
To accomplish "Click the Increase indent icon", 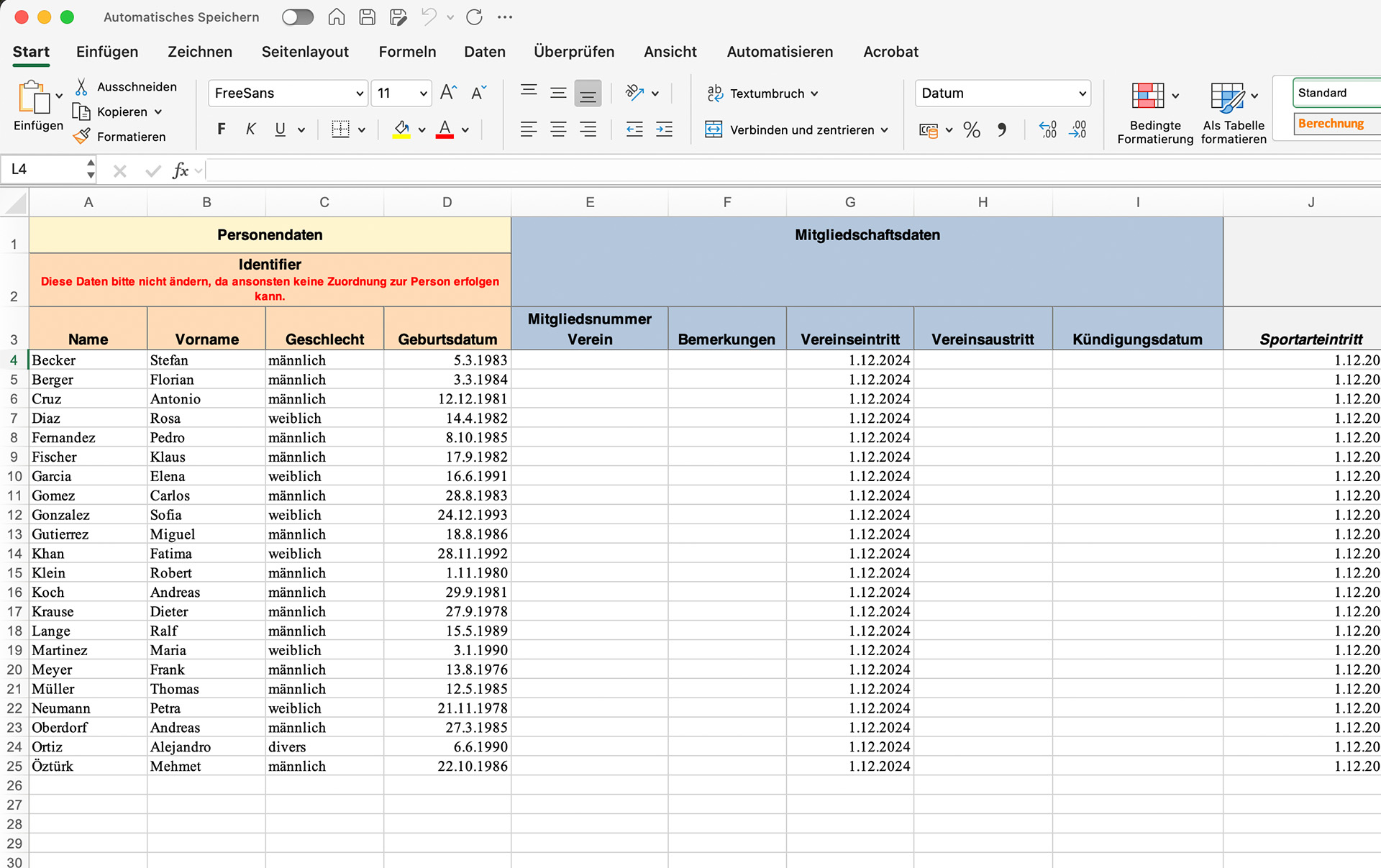I will pyautogui.click(x=664, y=130).
